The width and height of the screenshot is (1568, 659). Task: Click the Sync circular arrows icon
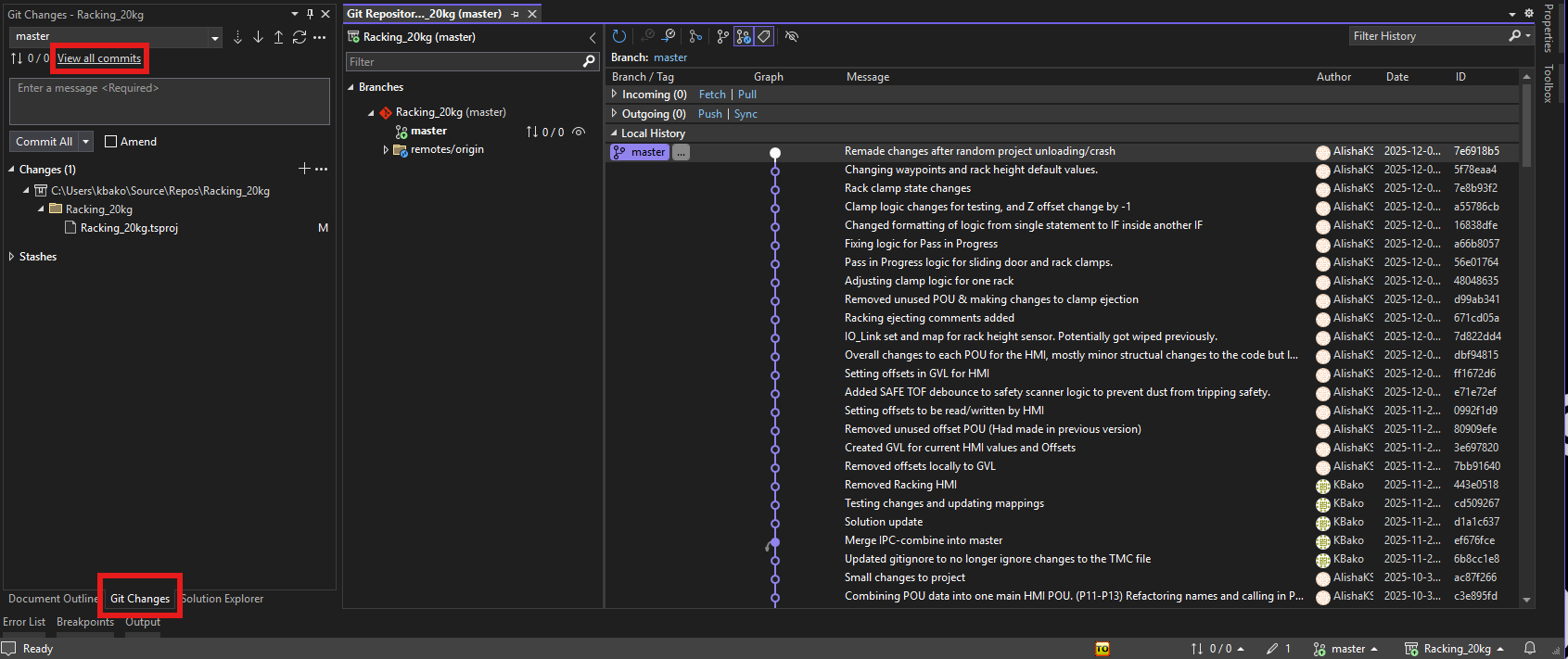tap(299, 37)
